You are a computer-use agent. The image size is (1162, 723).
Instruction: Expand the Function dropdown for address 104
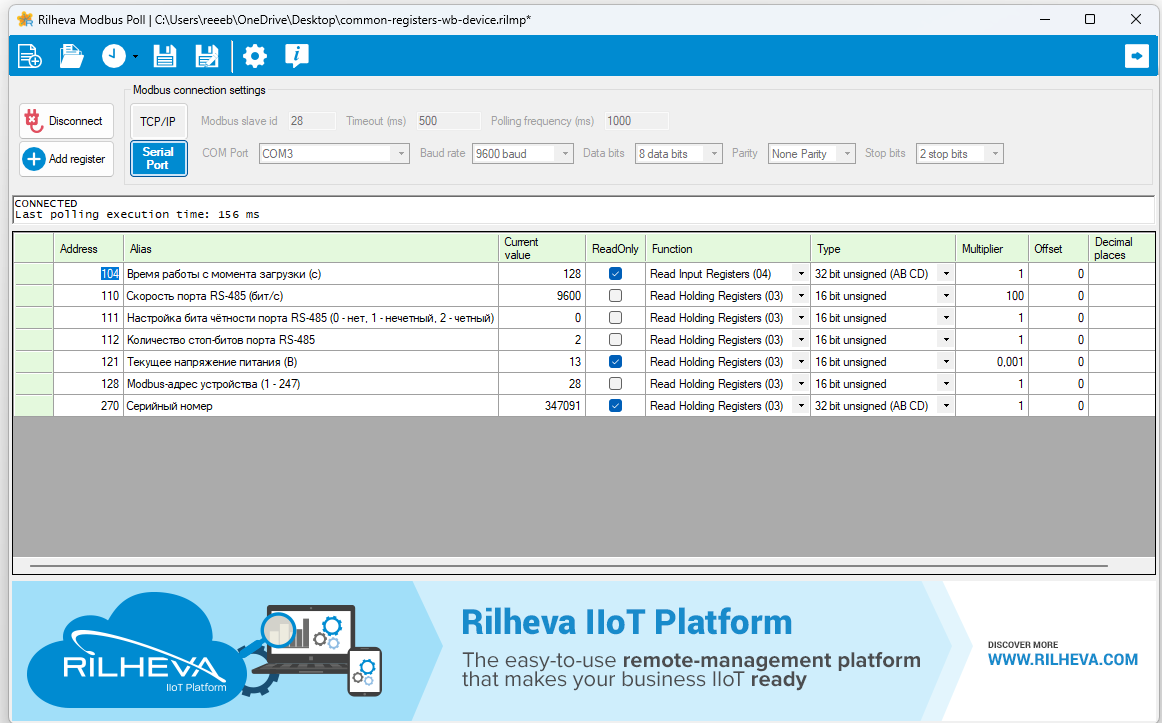click(x=800, y=274)
